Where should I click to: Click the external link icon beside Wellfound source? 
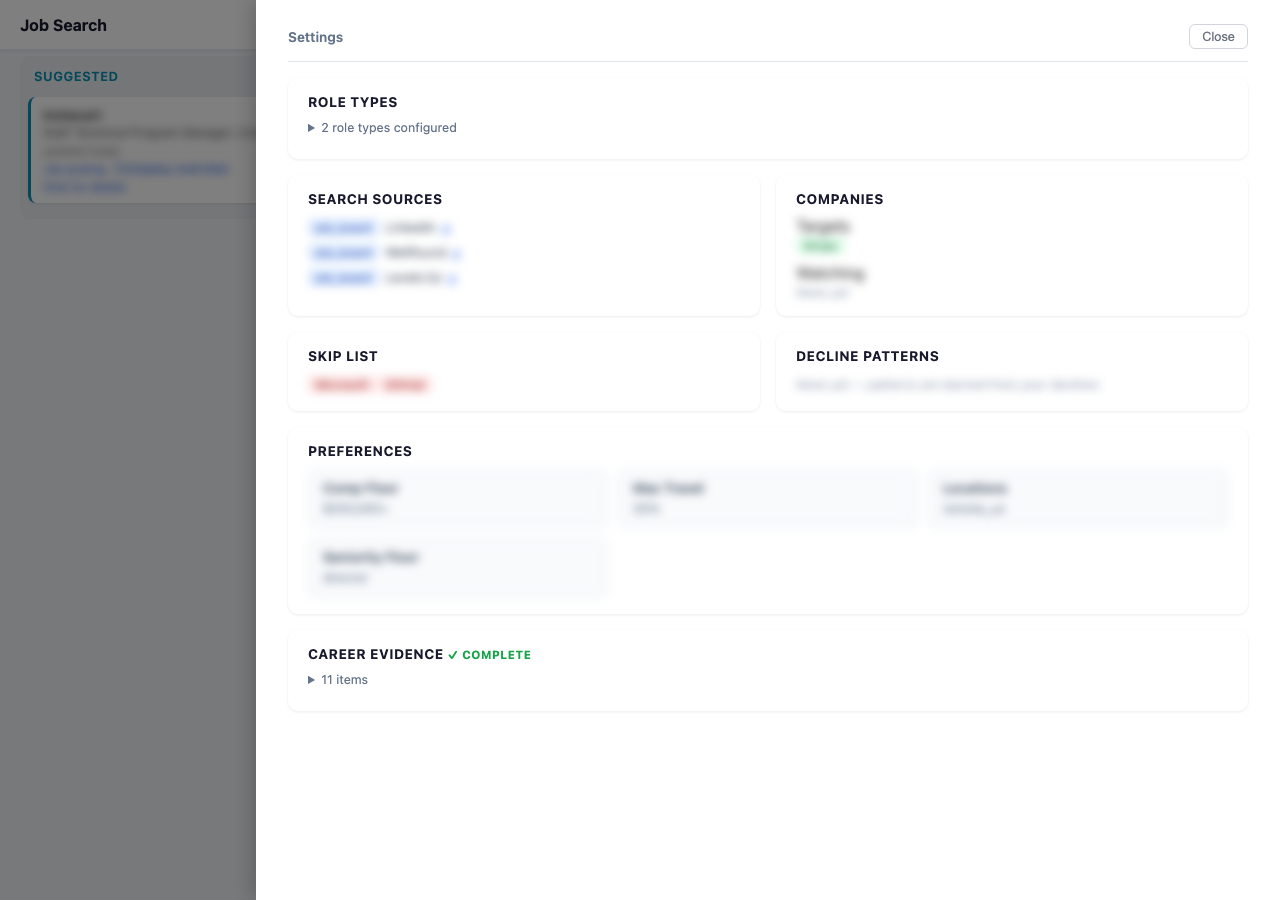point(456,253)
